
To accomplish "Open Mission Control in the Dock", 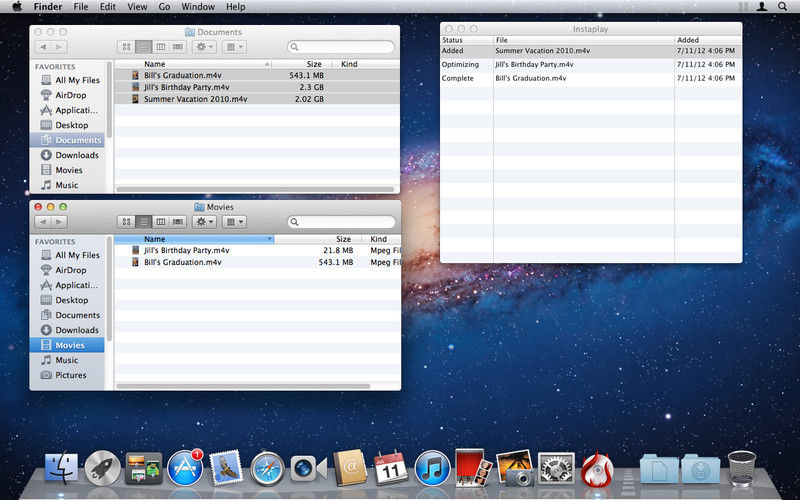I will tap(143, 468).
